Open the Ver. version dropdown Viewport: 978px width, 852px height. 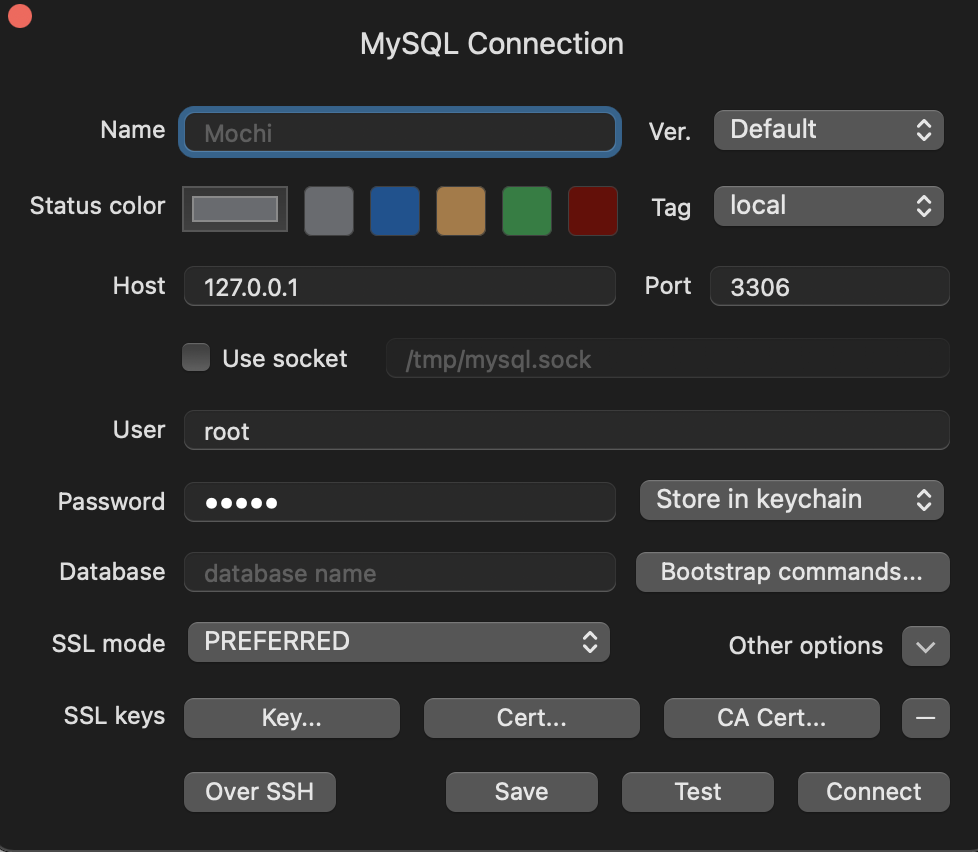(828, 129)
